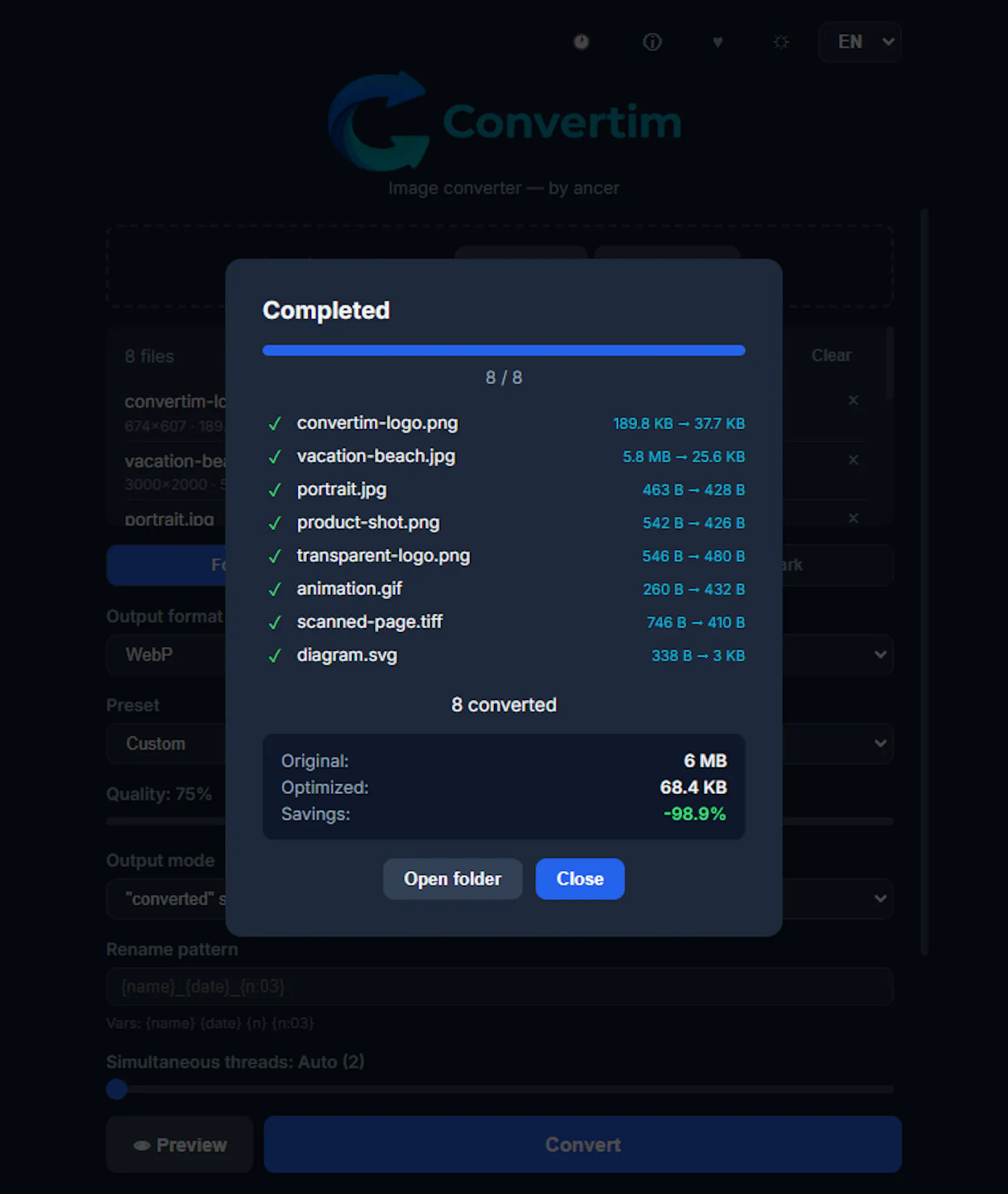Select transparent-logo.png file name
1008x1194 pixels.
point(383,556)
